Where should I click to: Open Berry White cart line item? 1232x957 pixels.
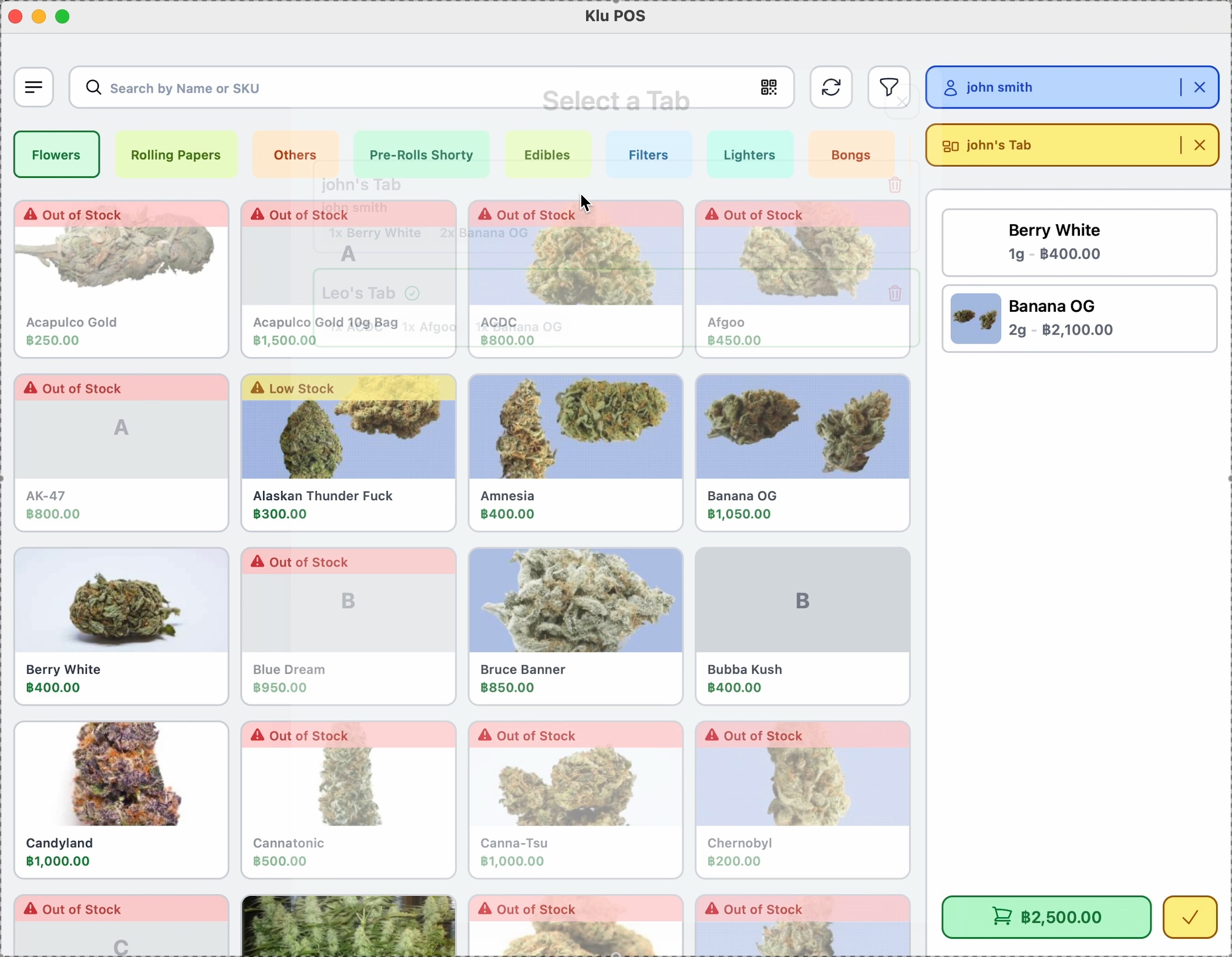pos(1079,242)
